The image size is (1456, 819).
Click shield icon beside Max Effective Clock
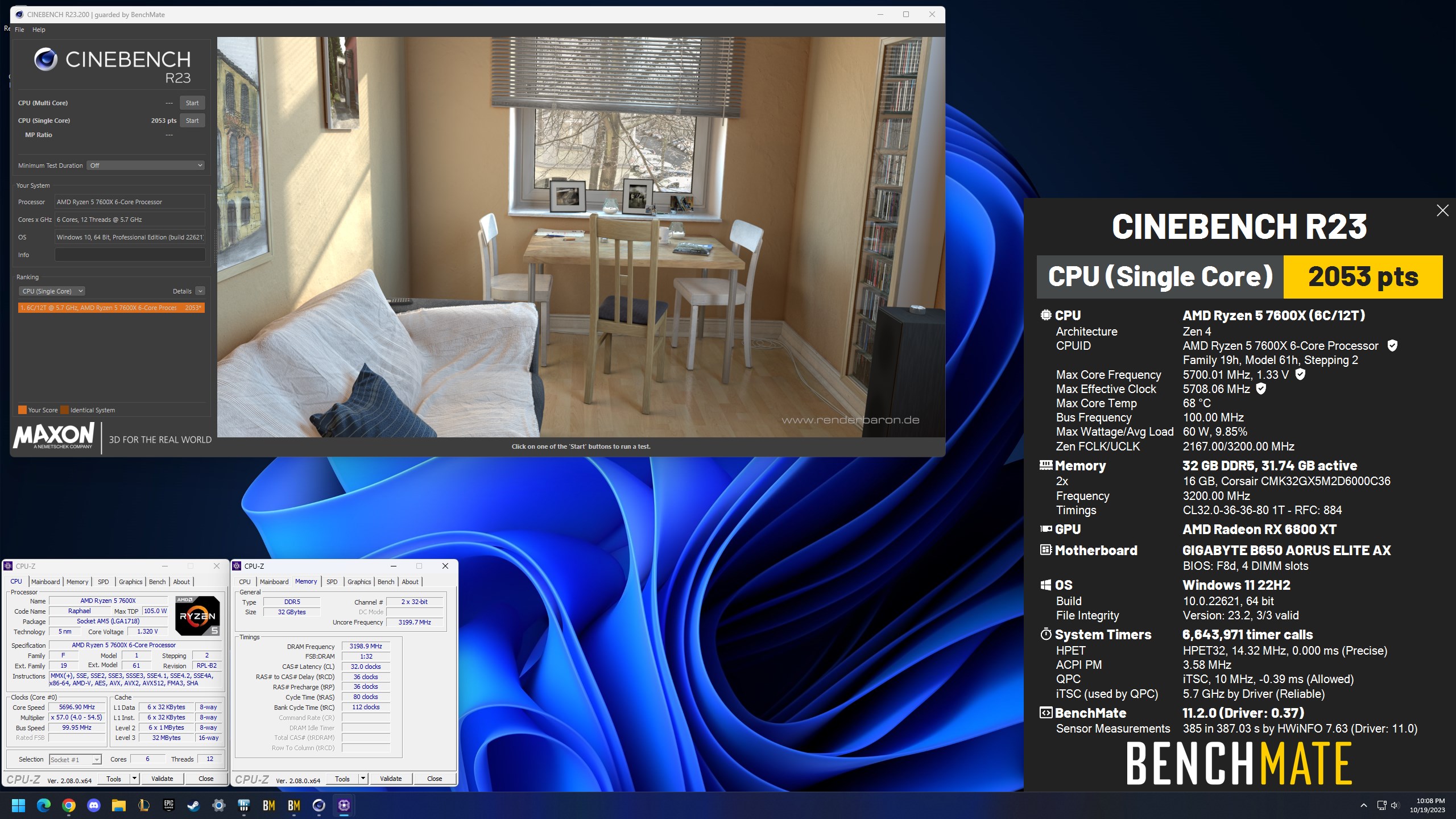click(x=1261, y=388)
